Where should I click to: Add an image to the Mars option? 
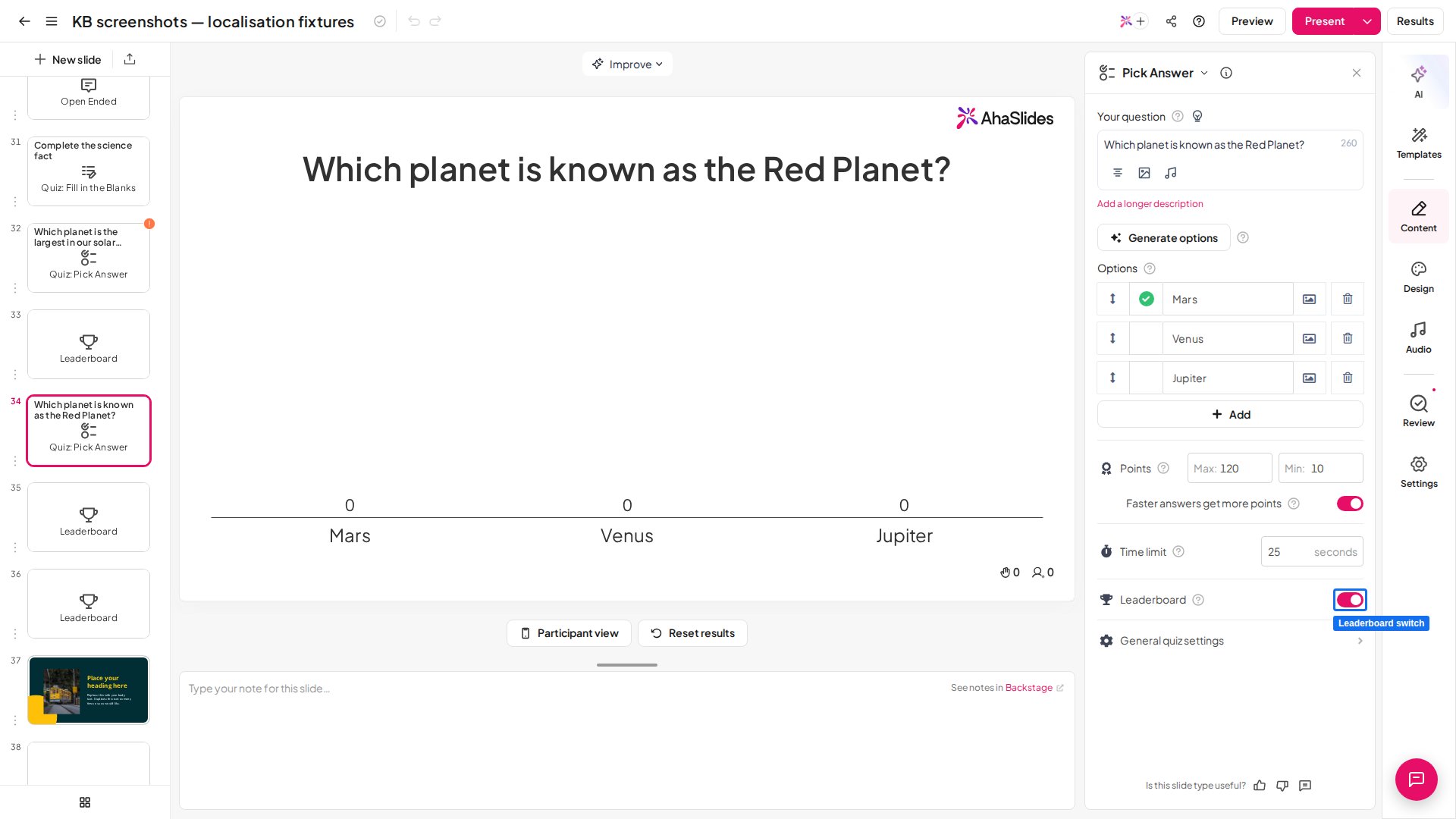point(1309,299)
